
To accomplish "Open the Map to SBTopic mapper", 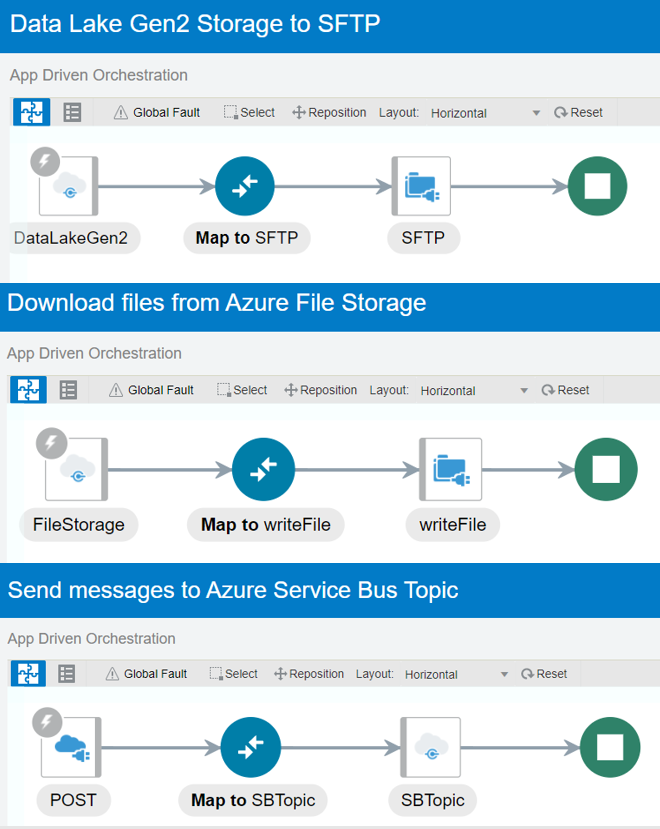I will [x=250, y=747].
